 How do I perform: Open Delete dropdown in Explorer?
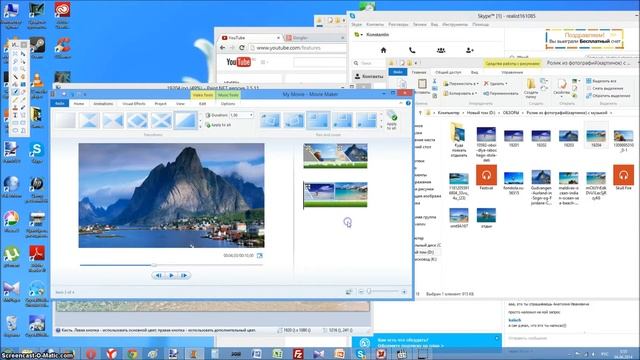pos(496,84)
